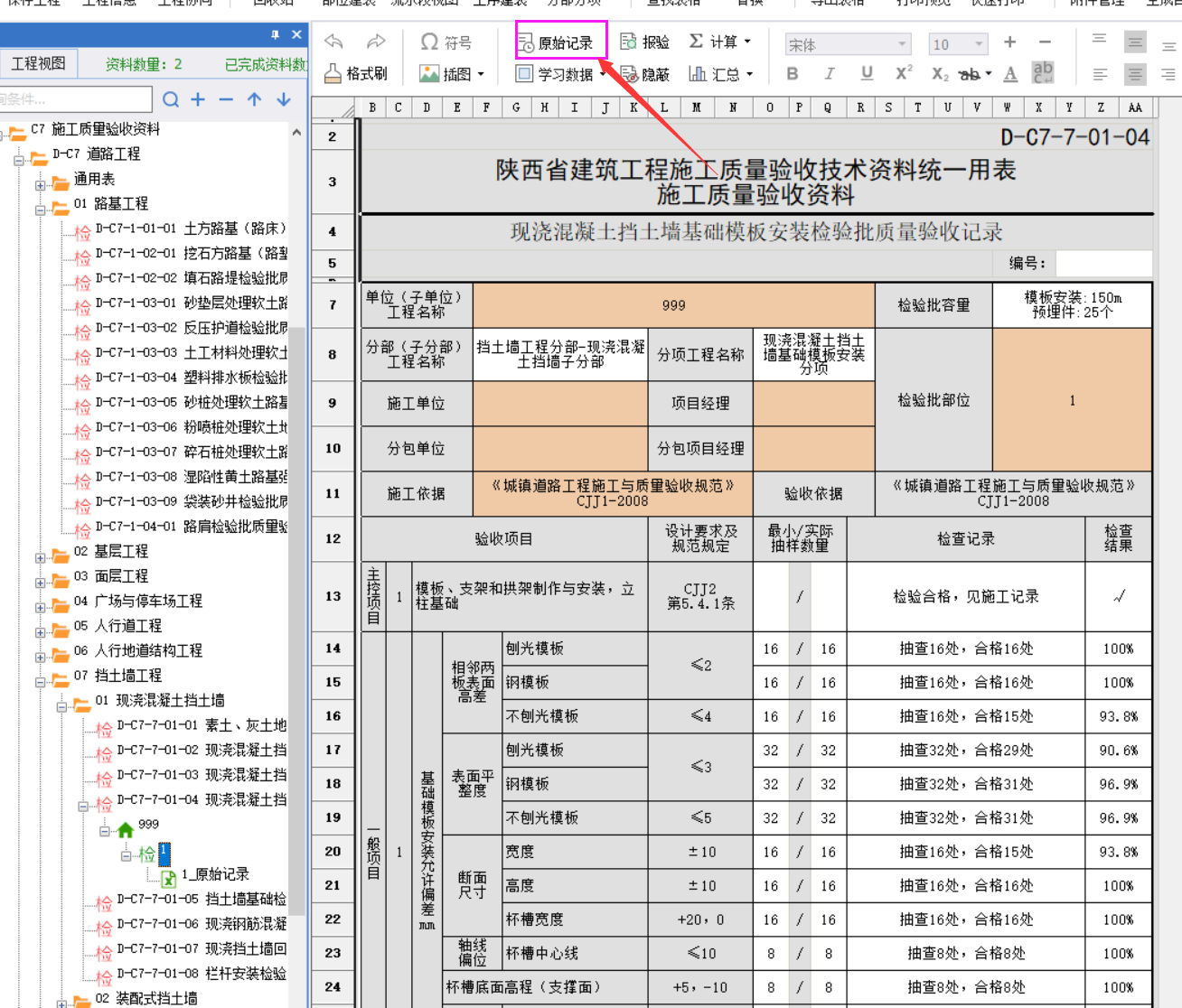Click the 隐蔽 concealed works icon
The width and height of the screenshot is (1182, 1008).
(629, 74)
